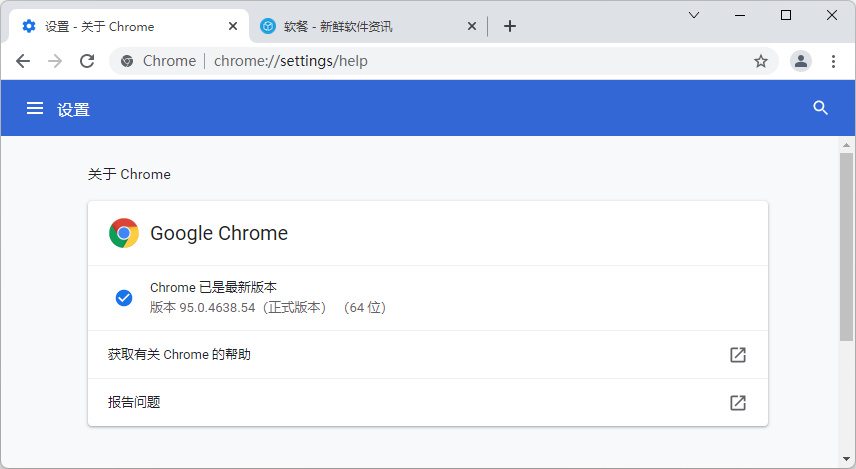Close the 软餐 tab

472,26
